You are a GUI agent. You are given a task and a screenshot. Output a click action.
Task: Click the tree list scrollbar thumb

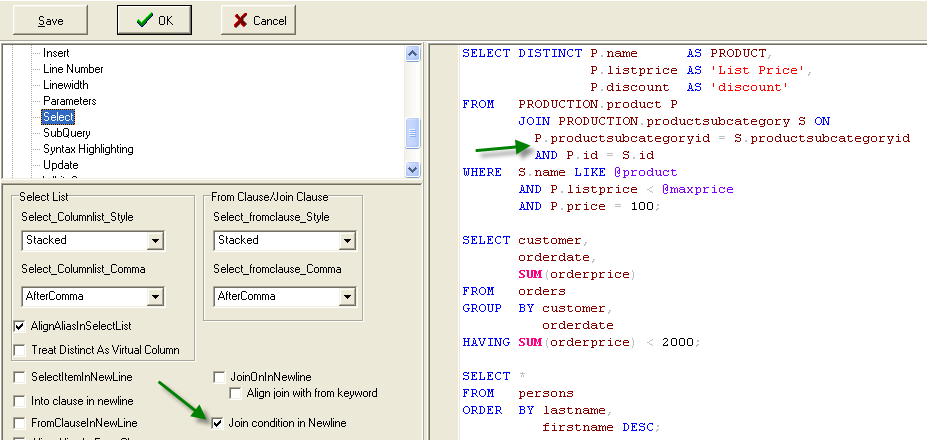(x=413, y=133)
